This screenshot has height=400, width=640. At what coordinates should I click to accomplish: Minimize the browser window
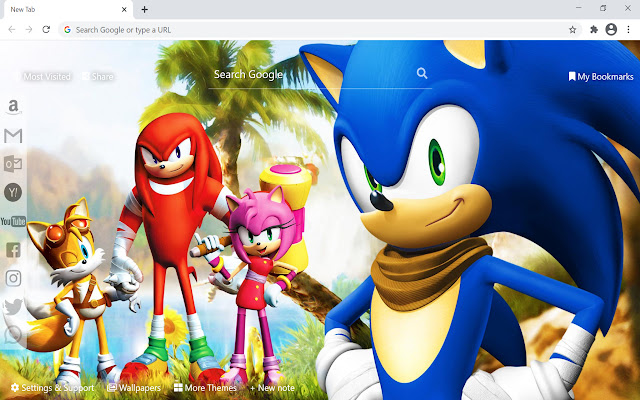[579, 8]
